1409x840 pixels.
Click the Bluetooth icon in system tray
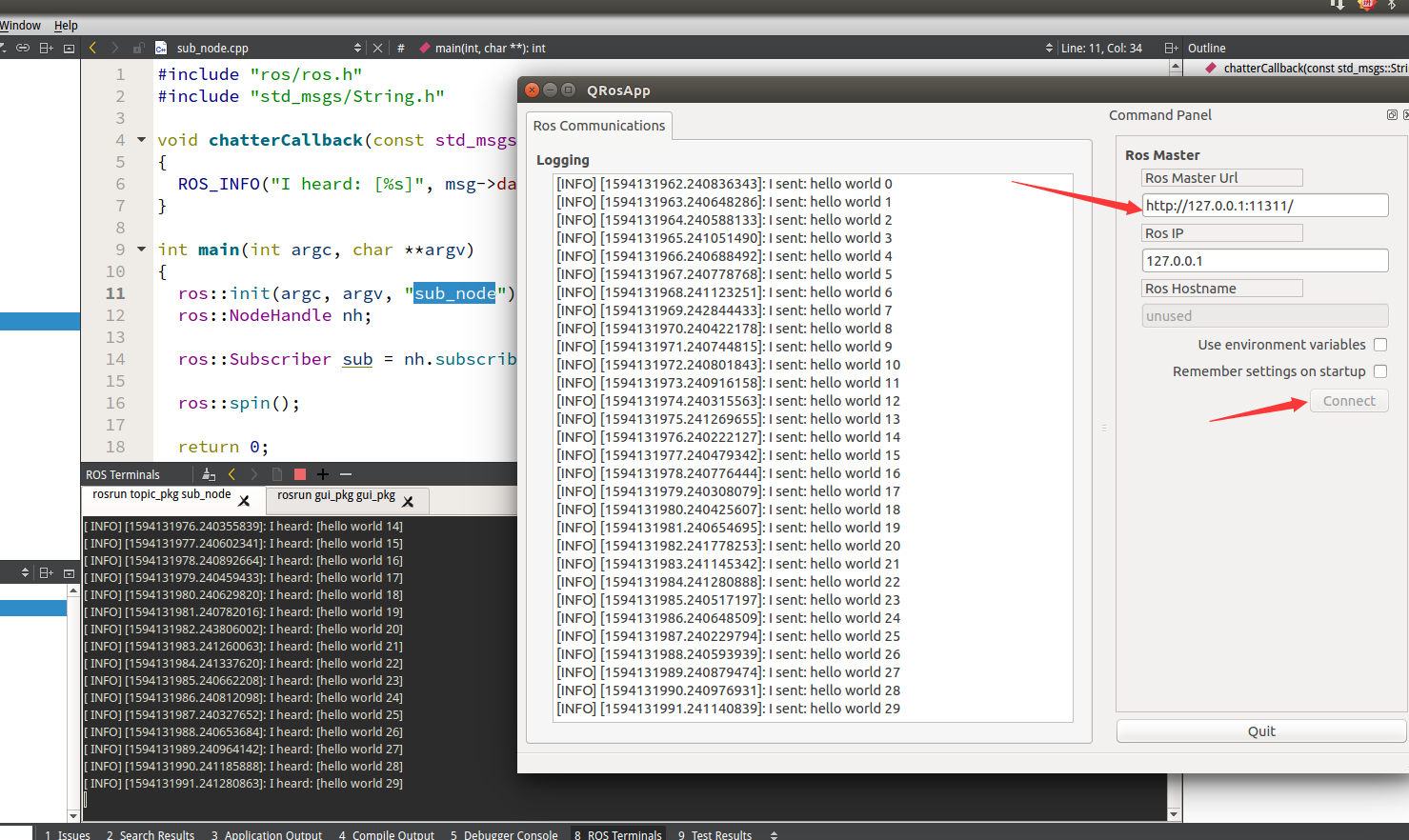click(1392, 5)
